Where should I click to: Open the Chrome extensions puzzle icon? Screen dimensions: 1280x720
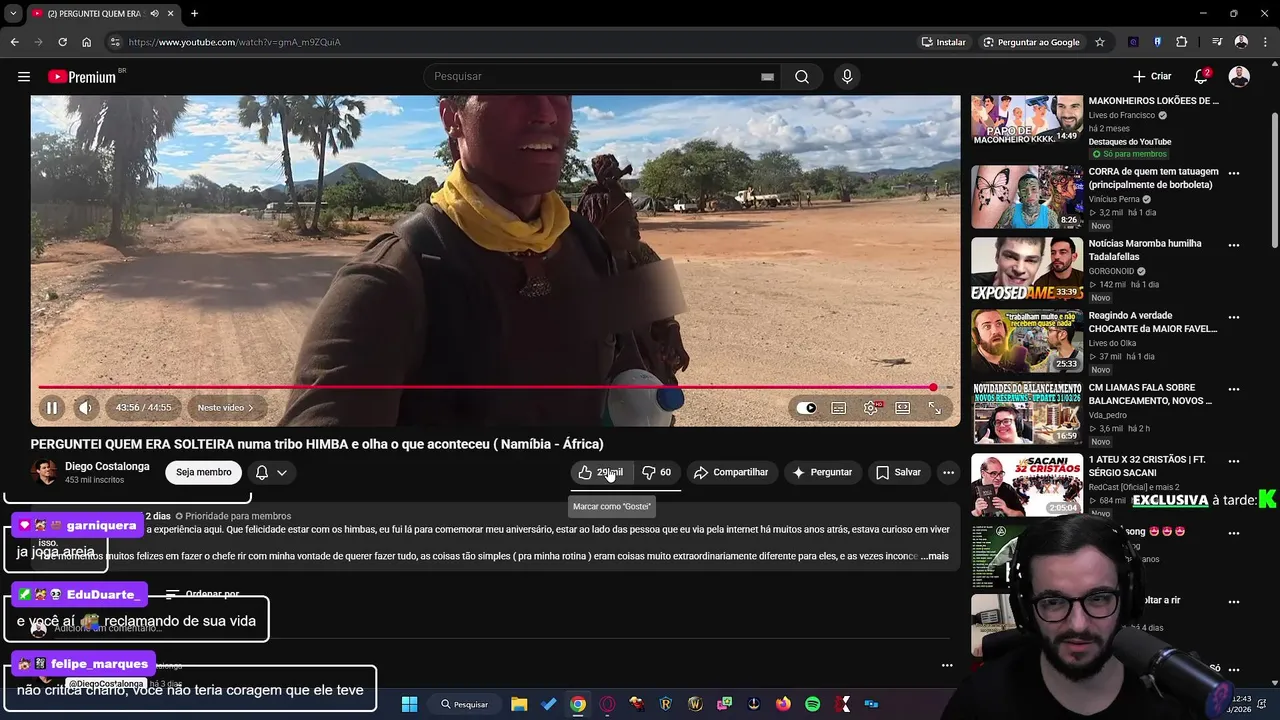coord(1181,42)
